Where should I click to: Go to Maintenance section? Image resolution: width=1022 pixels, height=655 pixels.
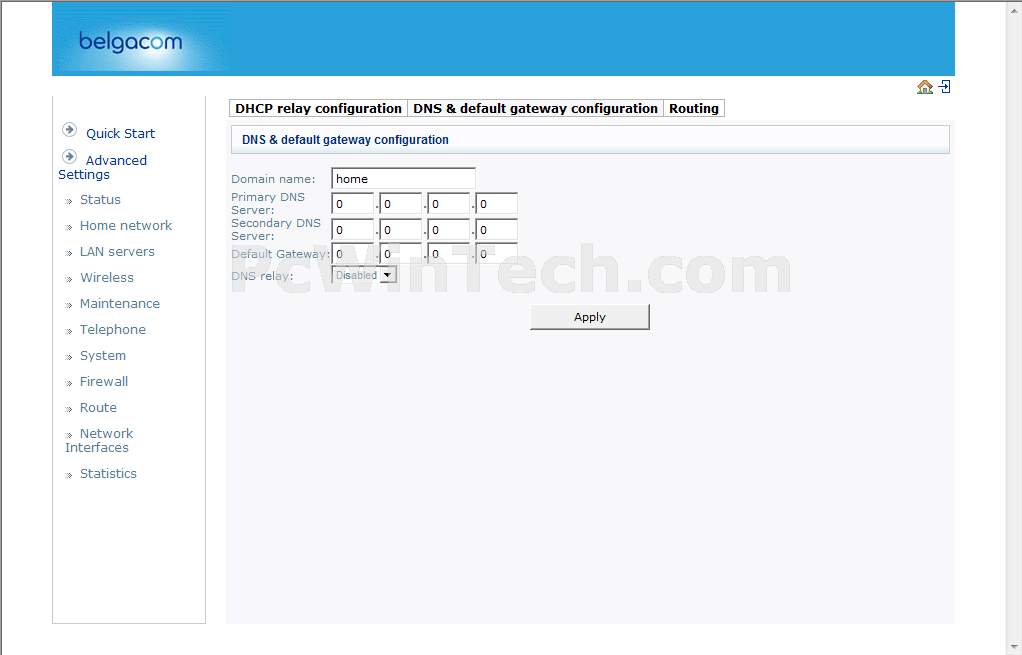click(x=120, y=304)
